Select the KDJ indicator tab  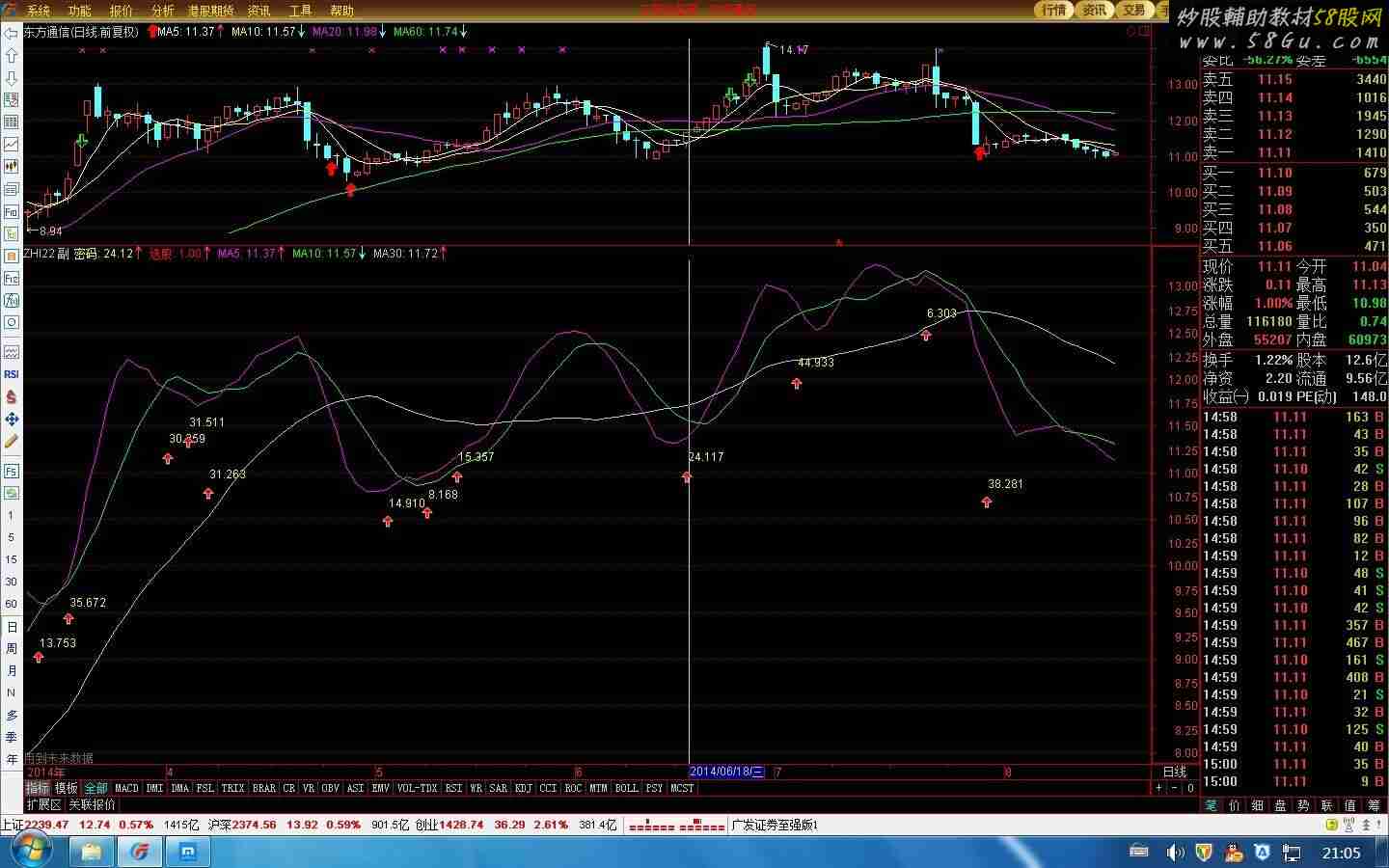(x=523, y=788)
